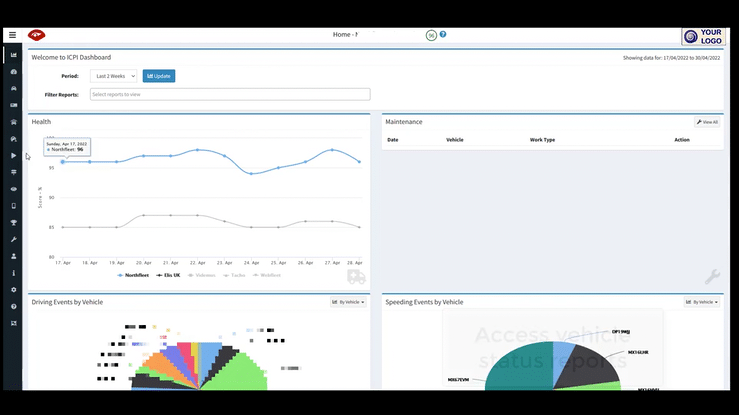This screenshot has width=739, height=415.
Task: Click the blue help question mark icon
Action: point(443,34)
